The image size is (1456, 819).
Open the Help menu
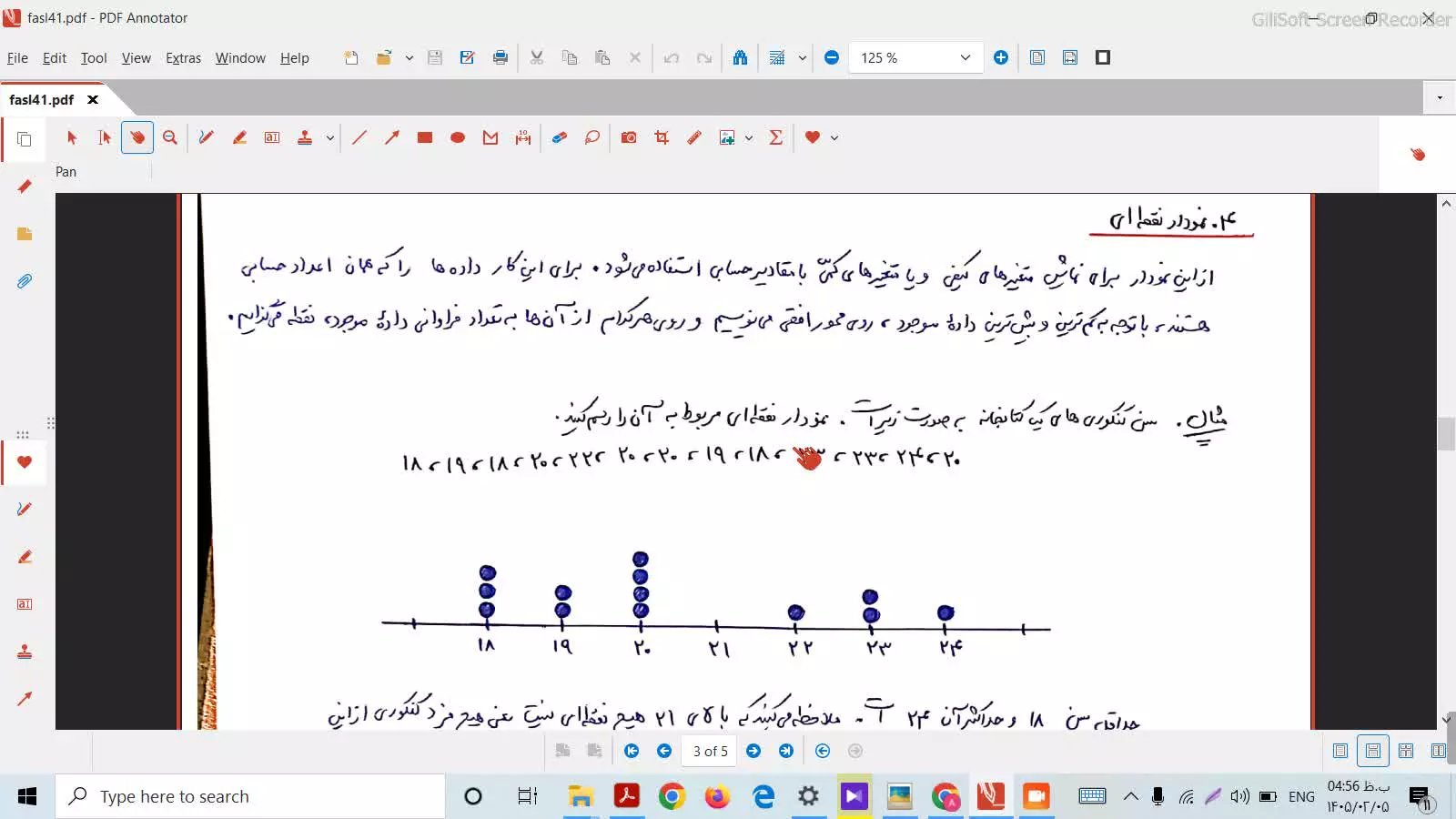click(x=295, y=57)
